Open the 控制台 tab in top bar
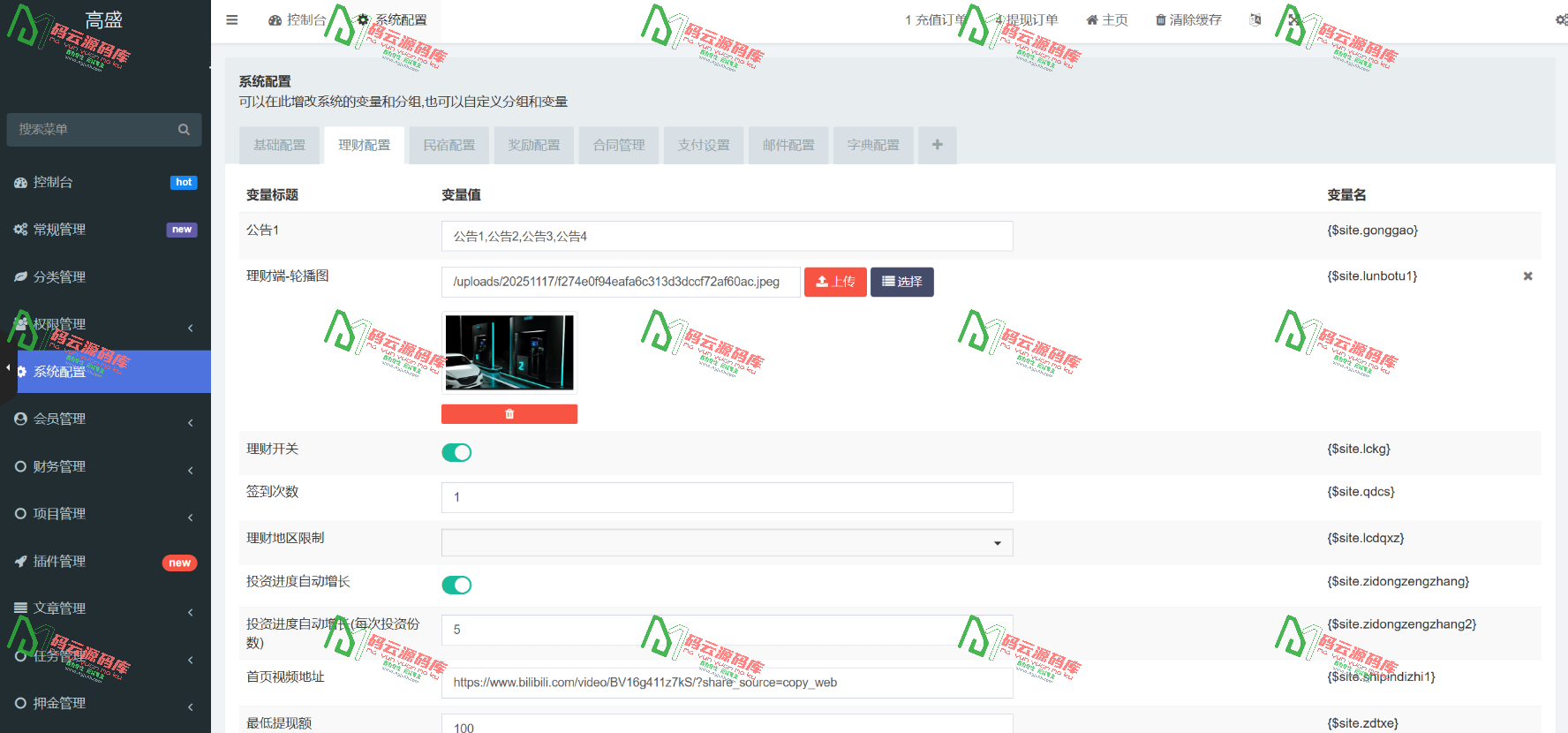Viewport: 1568px width, 733px height. 297,19
